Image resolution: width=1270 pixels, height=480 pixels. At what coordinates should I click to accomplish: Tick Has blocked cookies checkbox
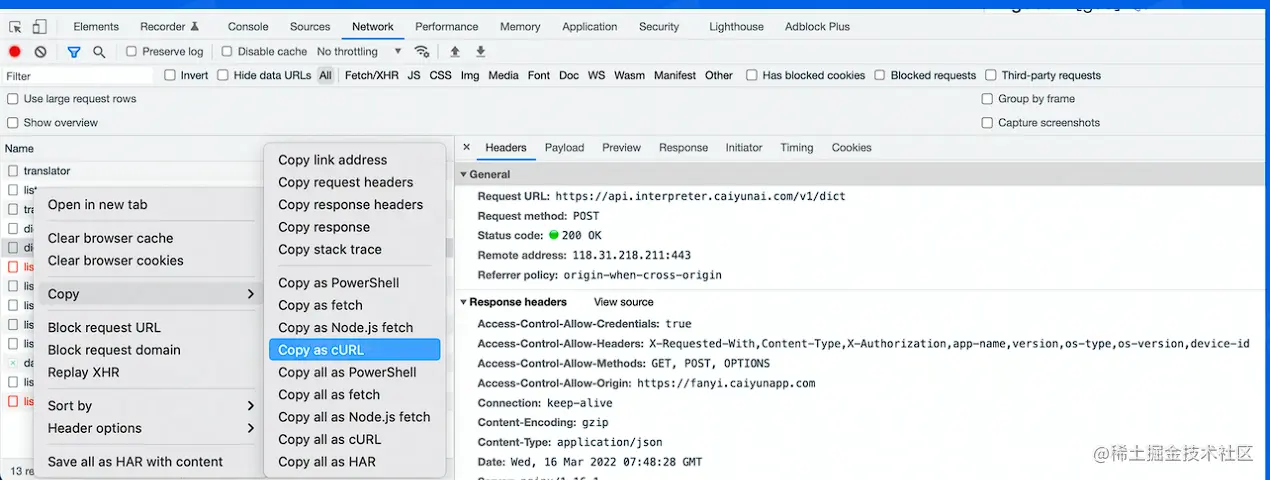[751, 75]
